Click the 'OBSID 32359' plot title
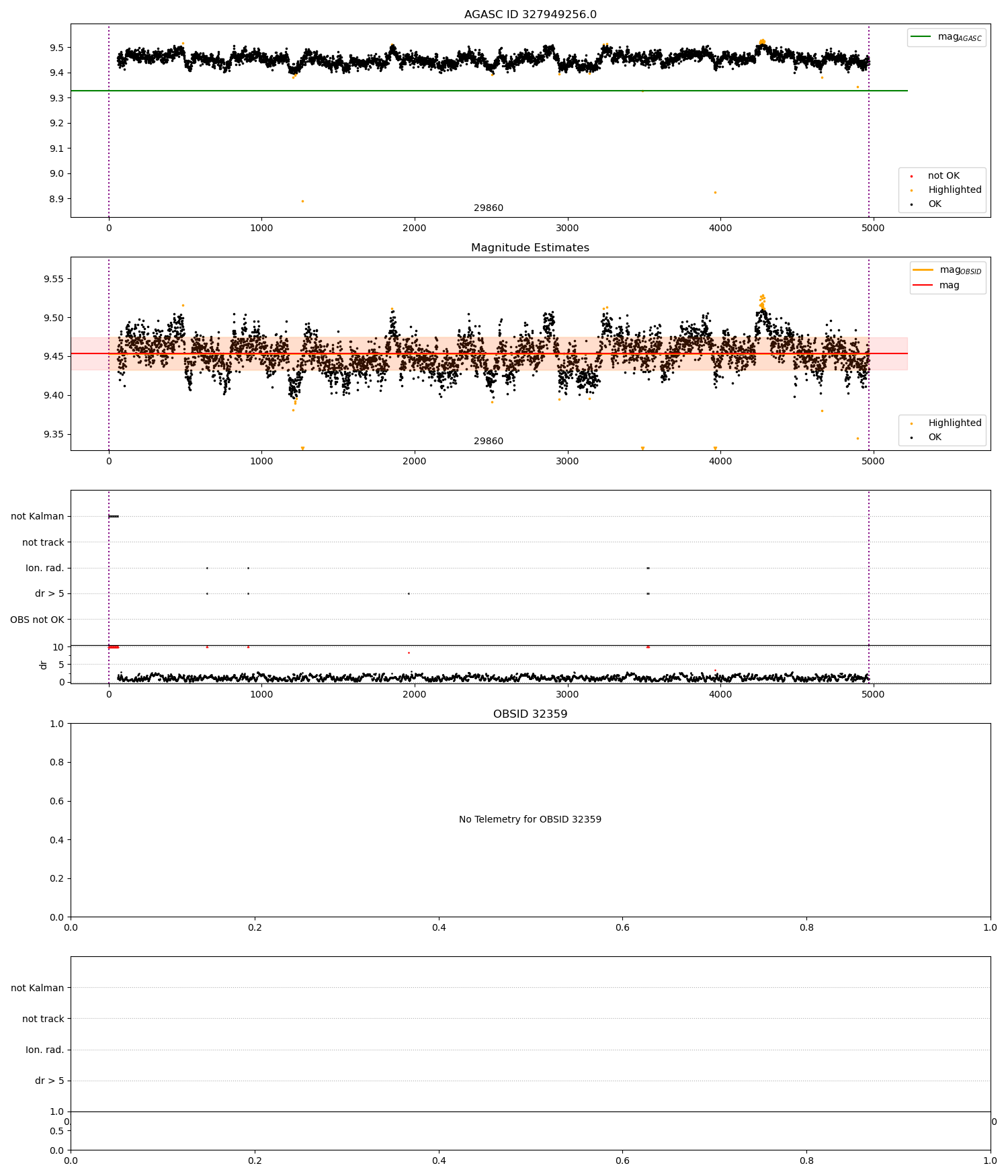 point(530,714)
